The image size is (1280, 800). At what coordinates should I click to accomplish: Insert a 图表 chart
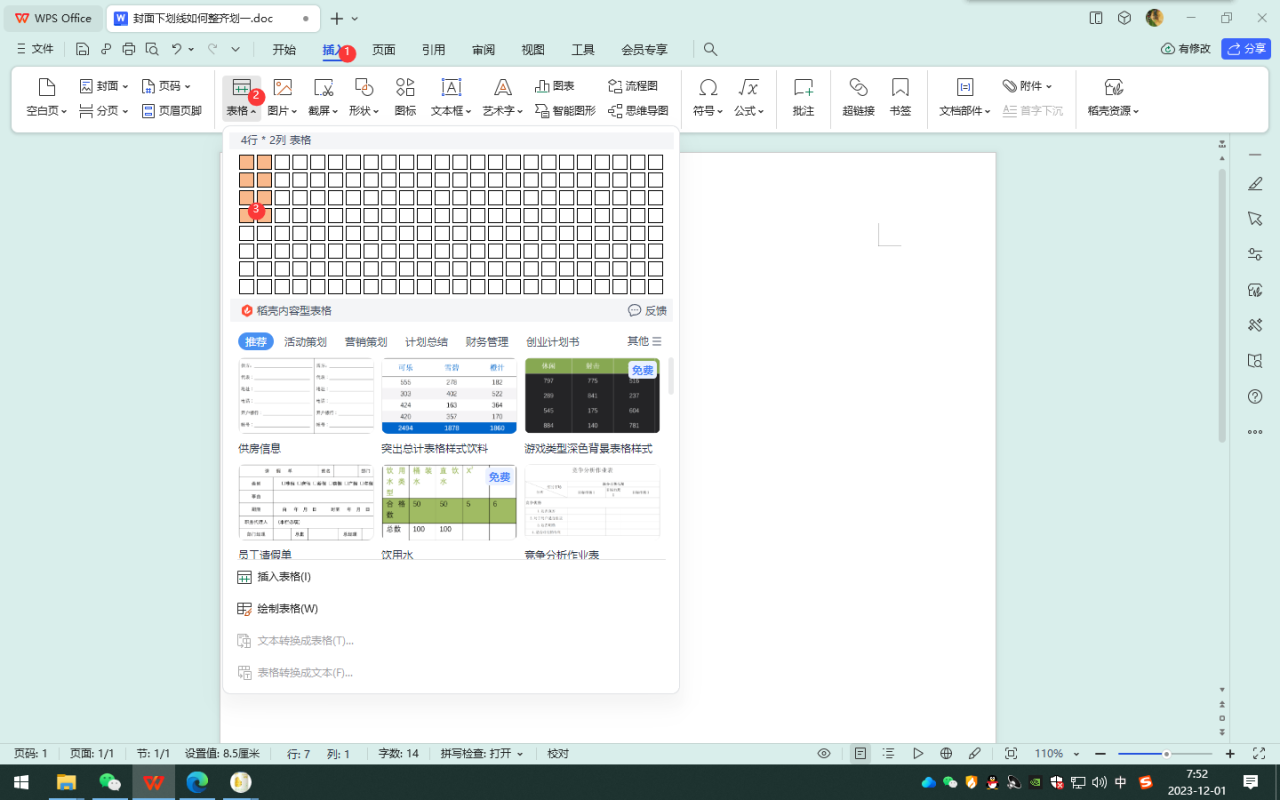(x=555, y=86)
